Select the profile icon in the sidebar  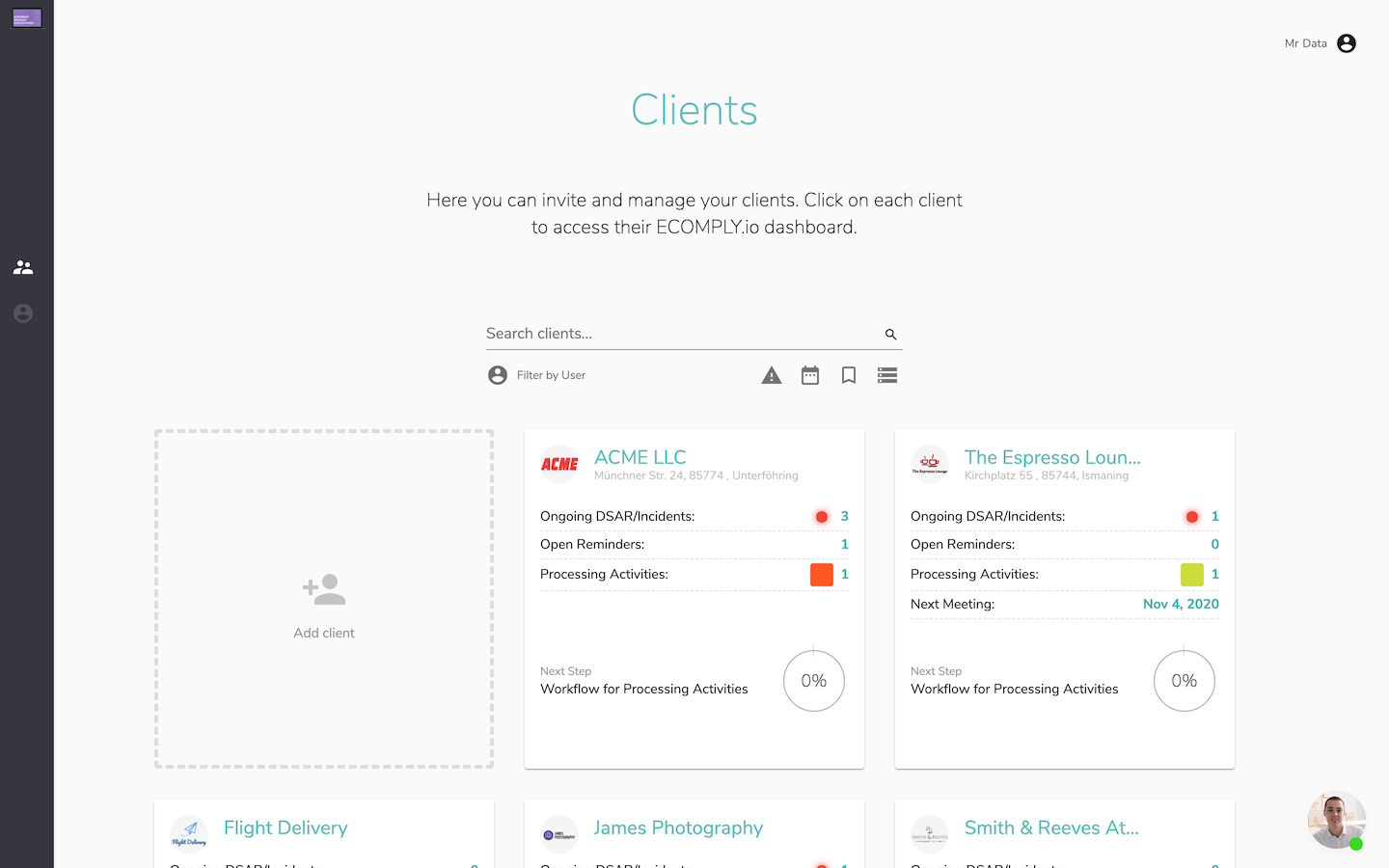click(23, 313)
